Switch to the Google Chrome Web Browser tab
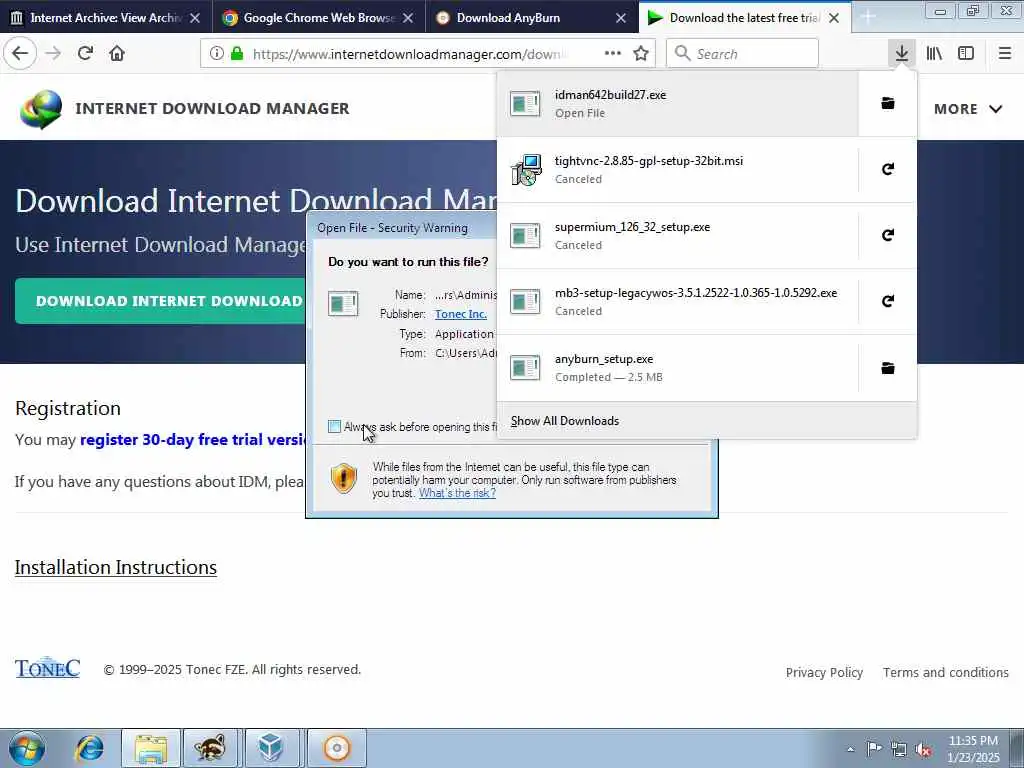The height and width of the screenshot is (768, 1024). click(319, 18)
